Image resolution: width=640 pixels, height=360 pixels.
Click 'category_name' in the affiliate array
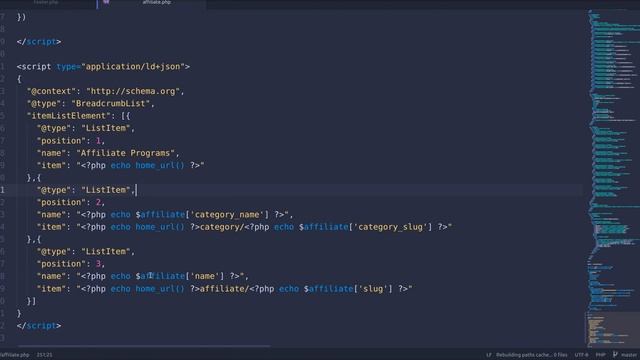(227, 215)
